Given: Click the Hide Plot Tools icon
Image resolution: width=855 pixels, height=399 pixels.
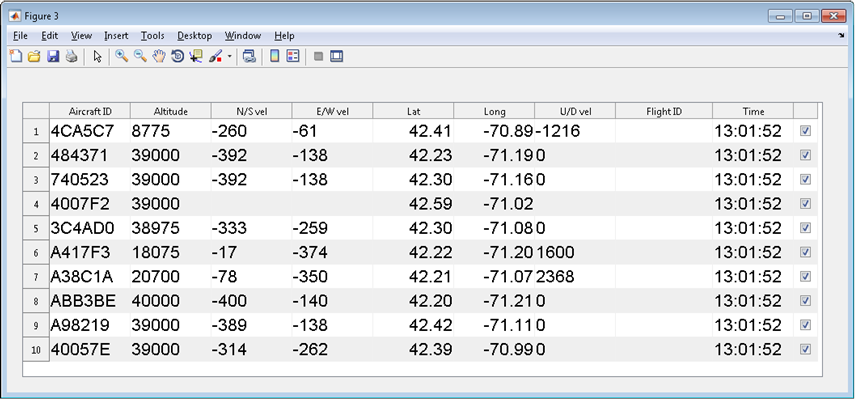Looking at the screenshot, I should [x=319, y=56].
